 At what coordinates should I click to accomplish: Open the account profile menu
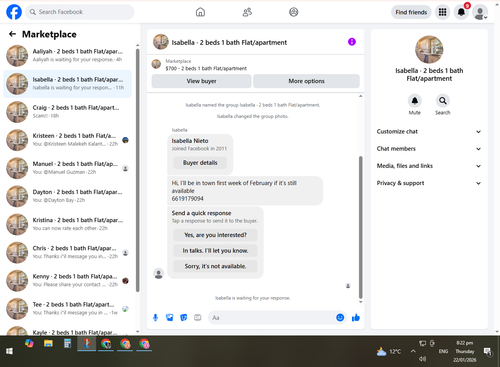480,12
